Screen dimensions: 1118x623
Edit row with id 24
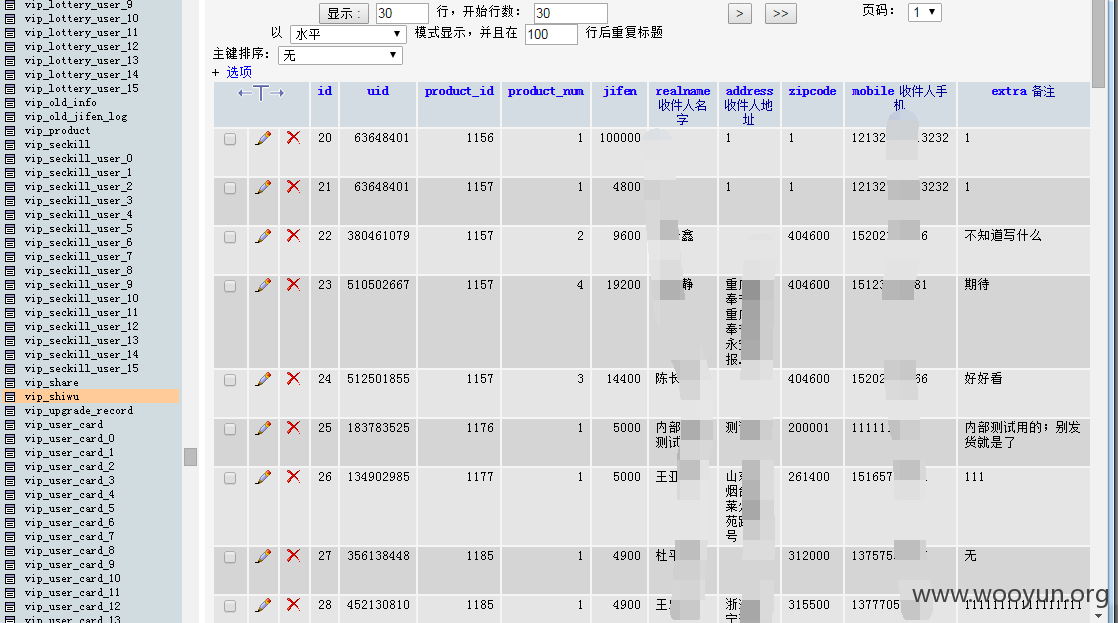click(263, 379)
